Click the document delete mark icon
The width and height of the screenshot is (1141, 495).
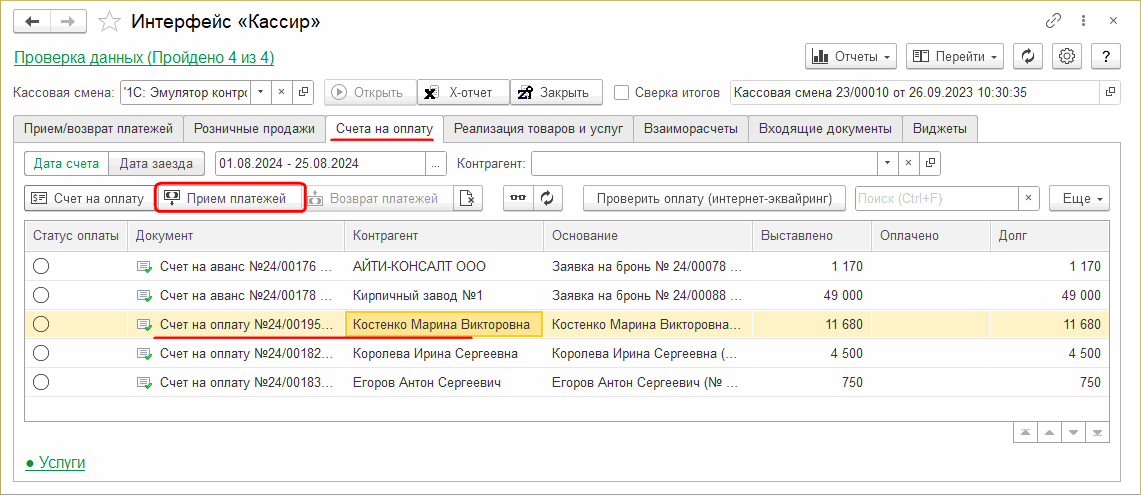pos(469,198)
